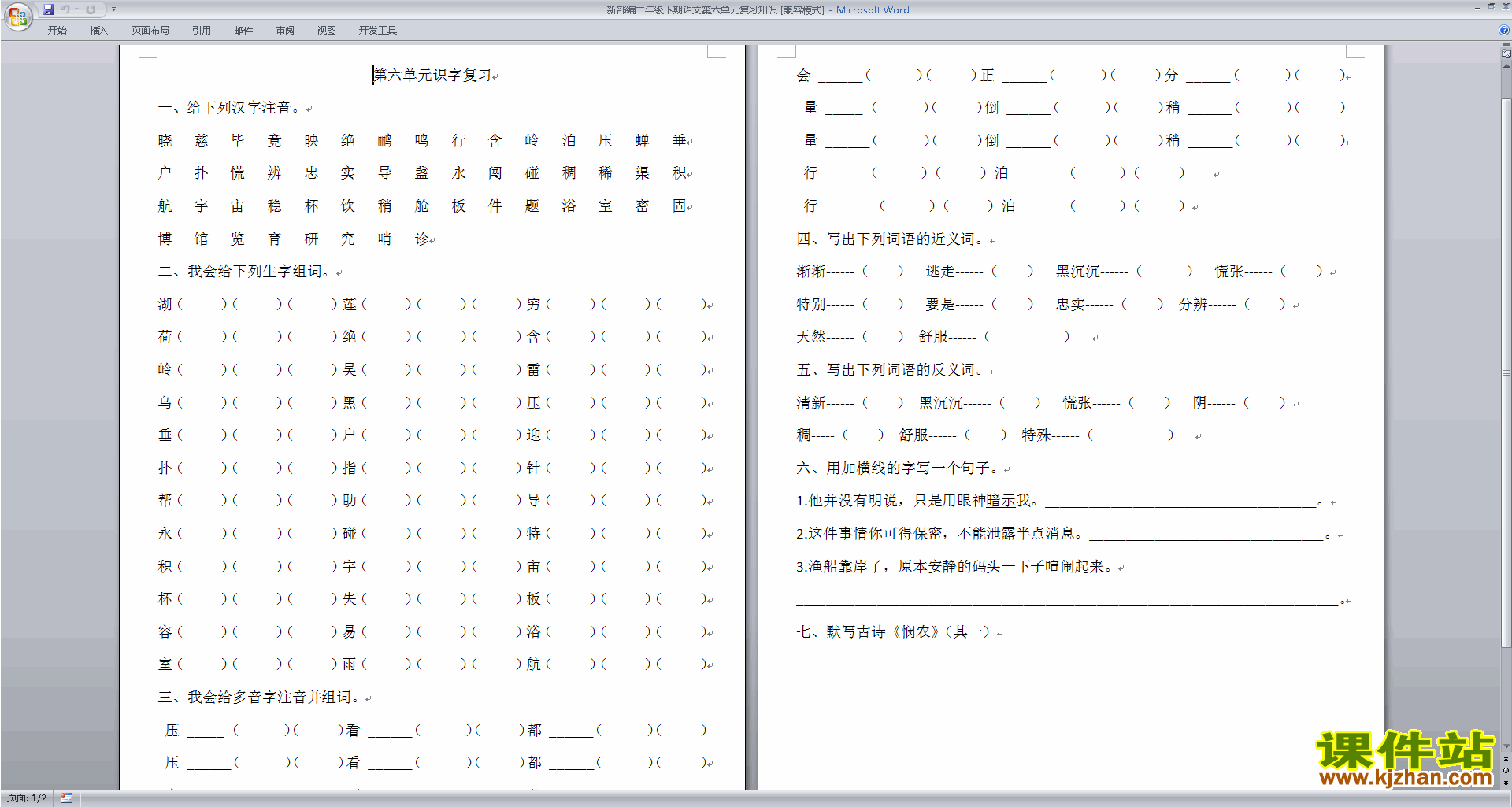Open the undo history dropdown arrow
1512x807 pixels.
[x=76, y=9]
